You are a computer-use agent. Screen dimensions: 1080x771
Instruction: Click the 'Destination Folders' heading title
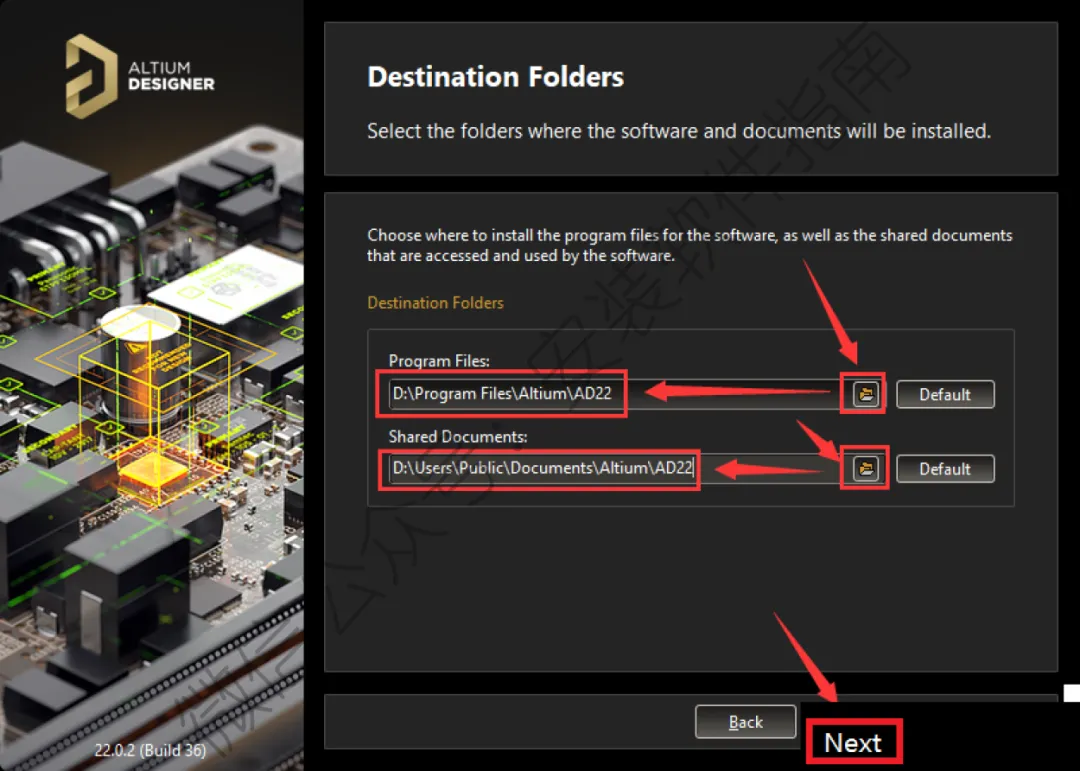(x=495, y=76)
